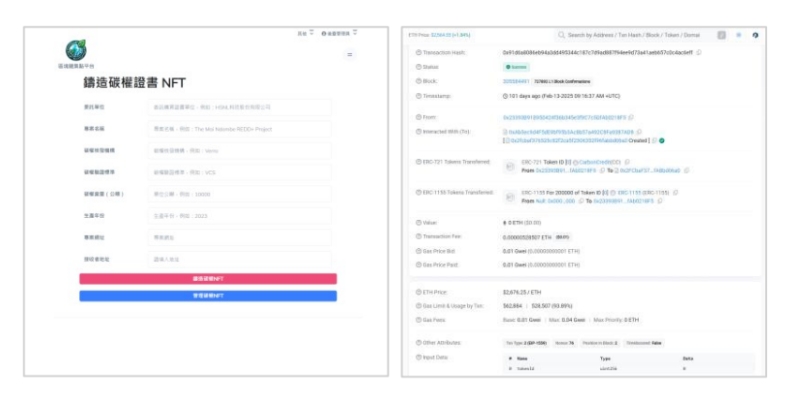Click the search magnifier icon in the explorer
The height and width of the screenshot is (403, 800).
tap(561, 35)
